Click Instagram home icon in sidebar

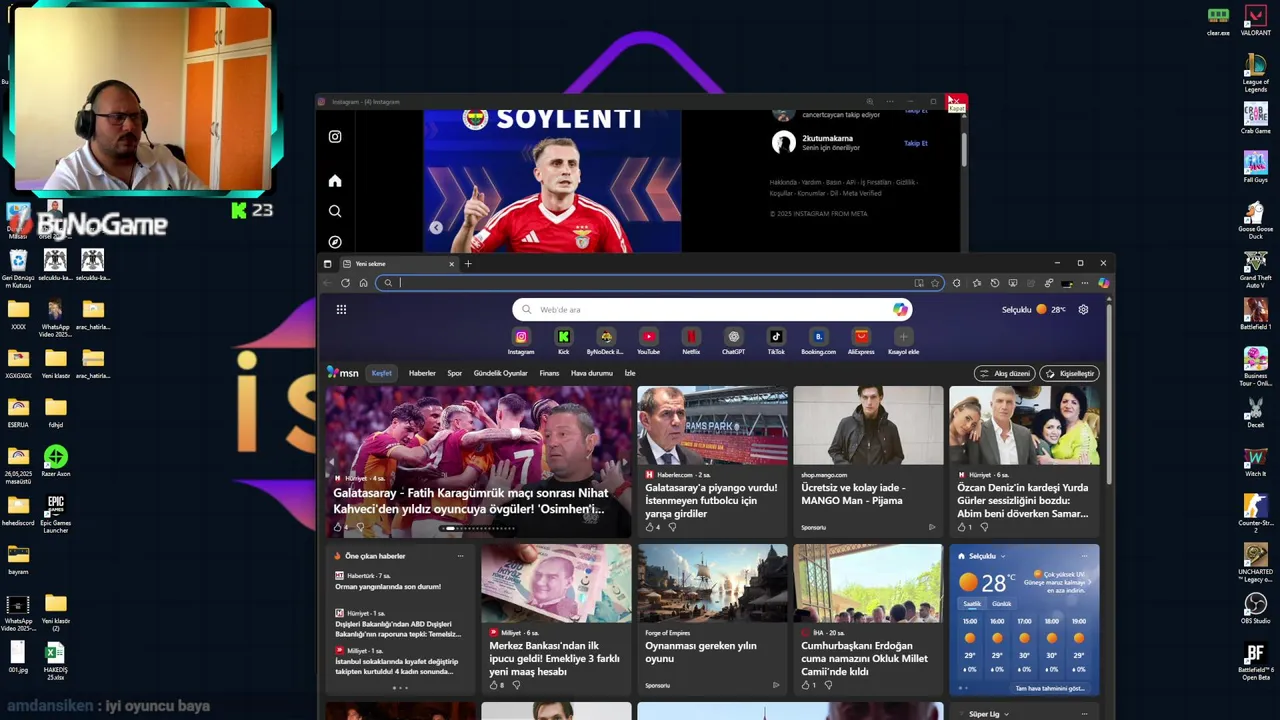coord(335,181)
